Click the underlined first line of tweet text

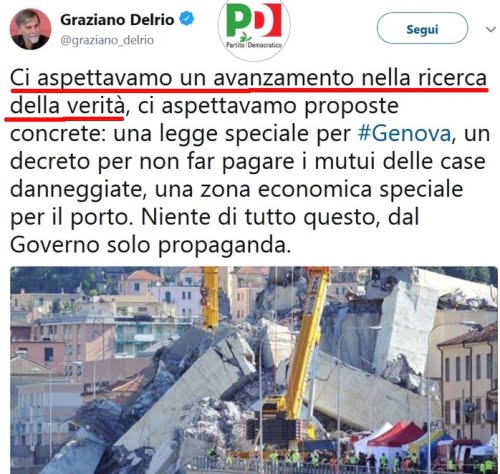[249, 78]
